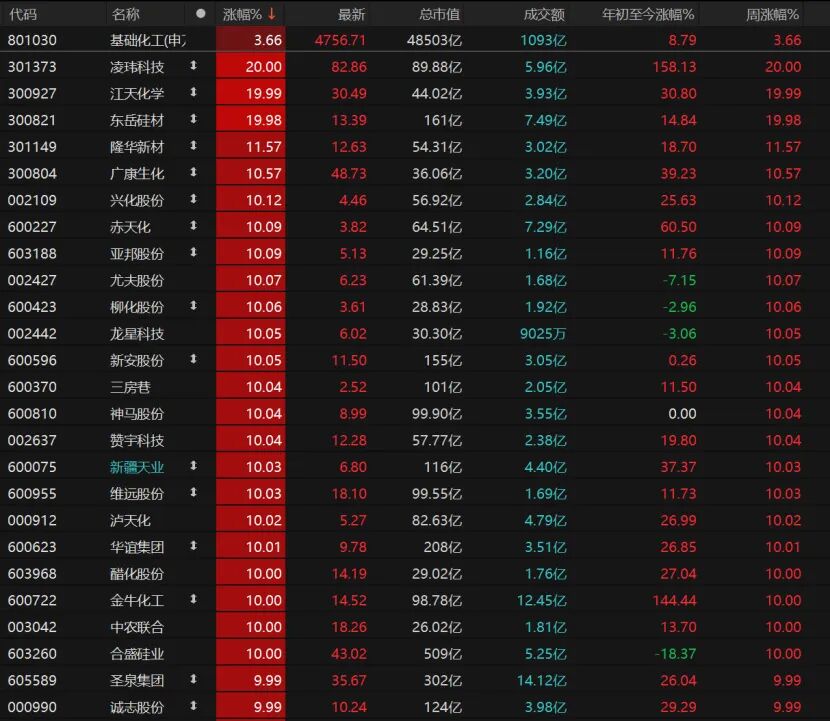Click turnover value 14.12亿
830x721 pixels.
pyautogui.click(x=542, y=680)
